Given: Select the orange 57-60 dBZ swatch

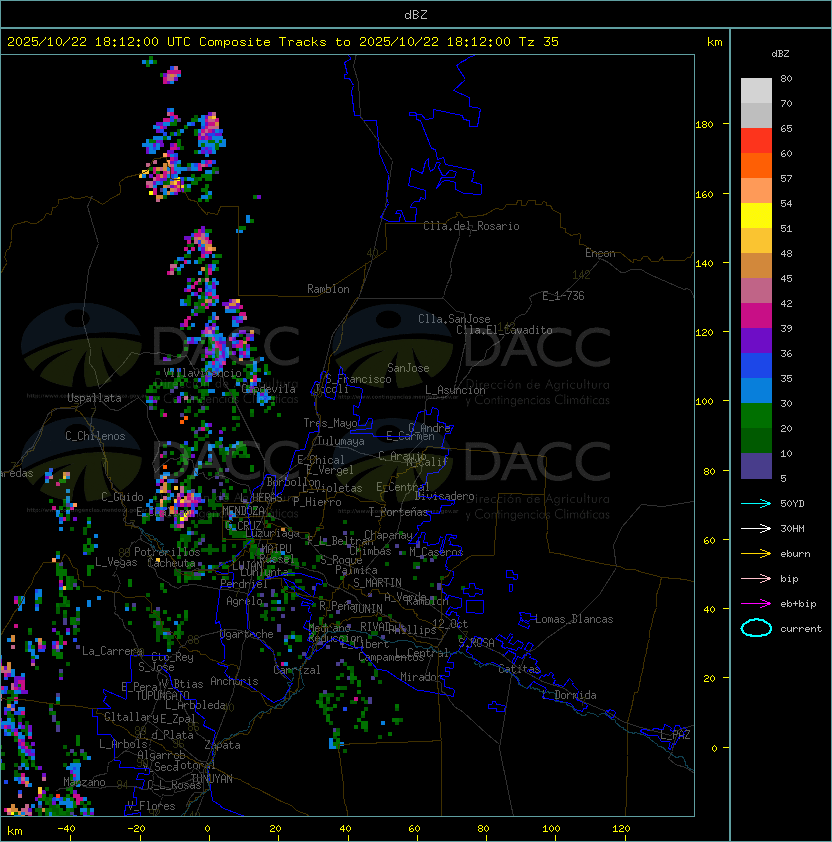Looking at the screenshot, I should (x=756, y=165).
